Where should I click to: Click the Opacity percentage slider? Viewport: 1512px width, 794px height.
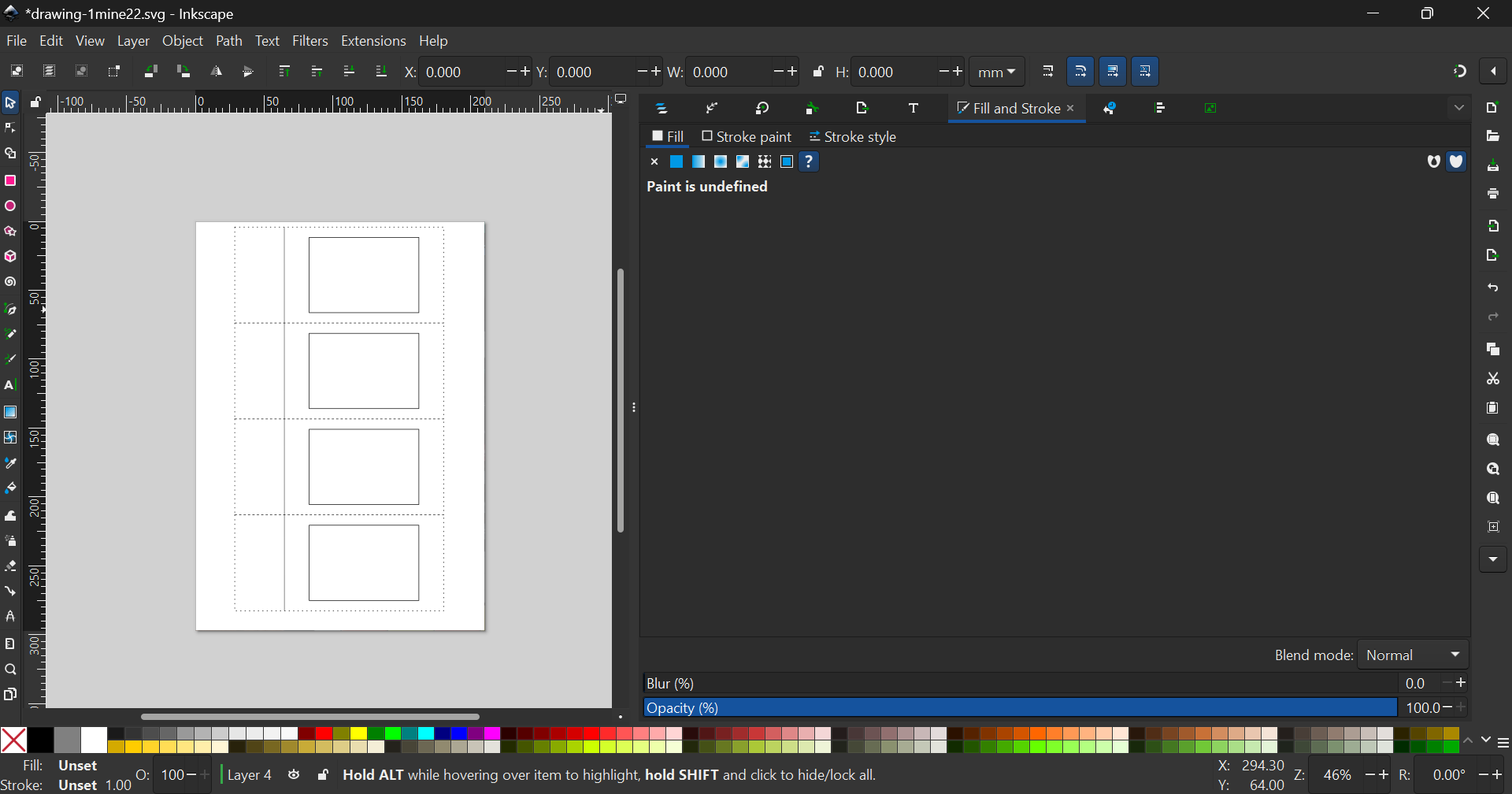point(1021,708)
